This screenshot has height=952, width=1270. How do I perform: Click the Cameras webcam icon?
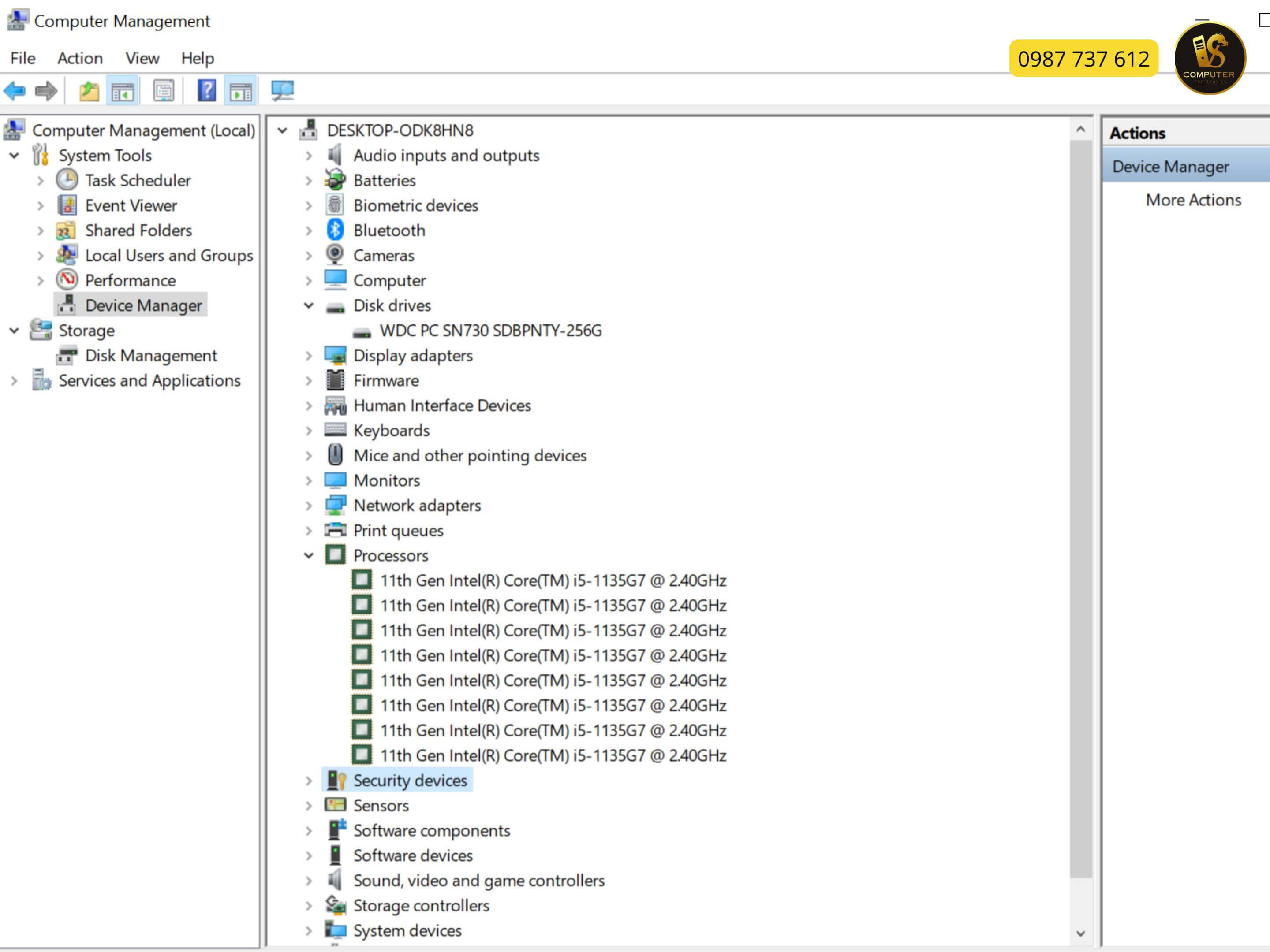pyautogui.click(x=335, y=255)
